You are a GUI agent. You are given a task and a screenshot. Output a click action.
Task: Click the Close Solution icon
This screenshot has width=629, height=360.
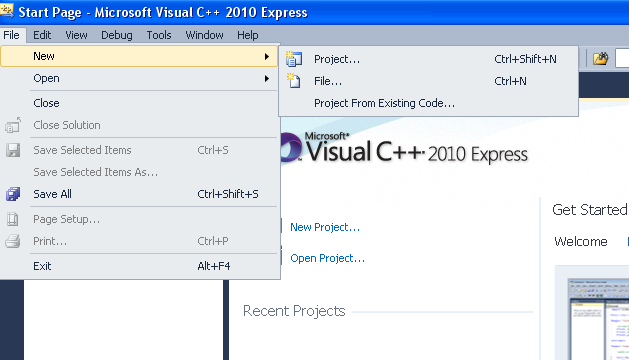click(x=13, y=125)
